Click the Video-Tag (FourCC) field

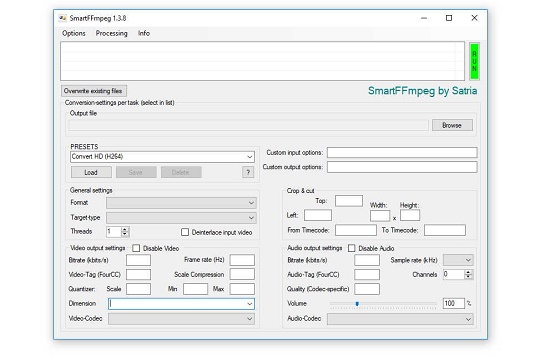[139, 274]
